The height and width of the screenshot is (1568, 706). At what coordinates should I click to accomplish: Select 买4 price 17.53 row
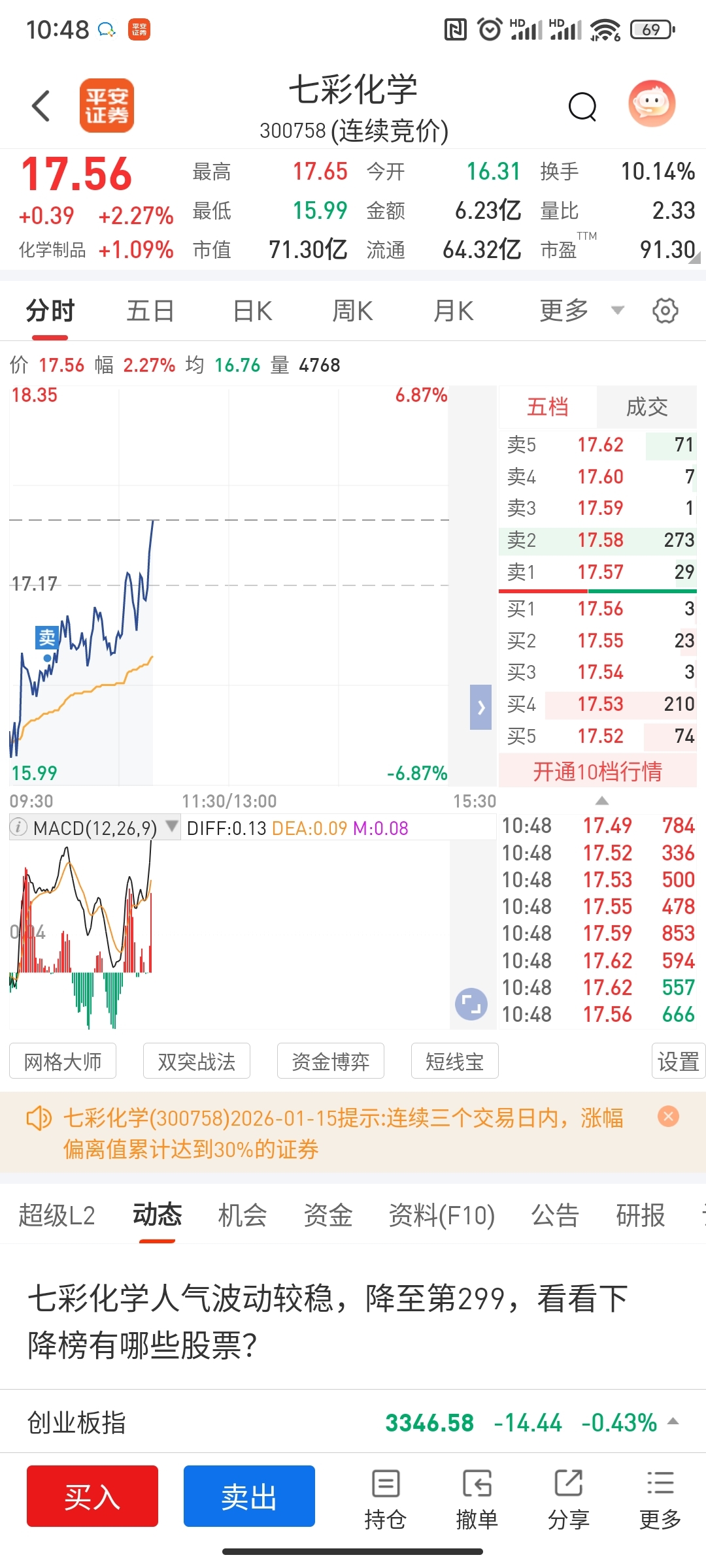[x=597, y=704]
